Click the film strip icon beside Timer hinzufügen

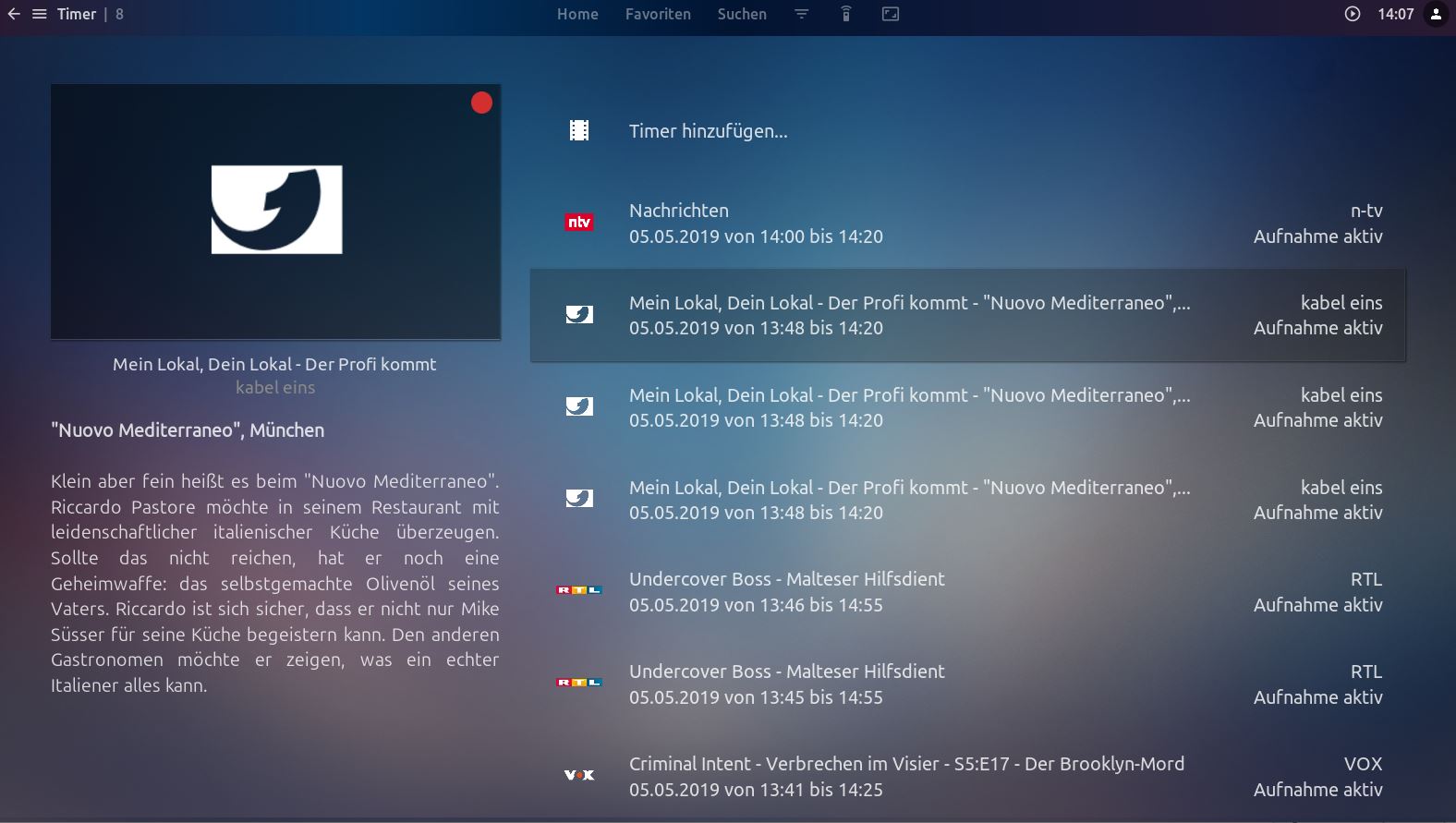click(579, 131)
